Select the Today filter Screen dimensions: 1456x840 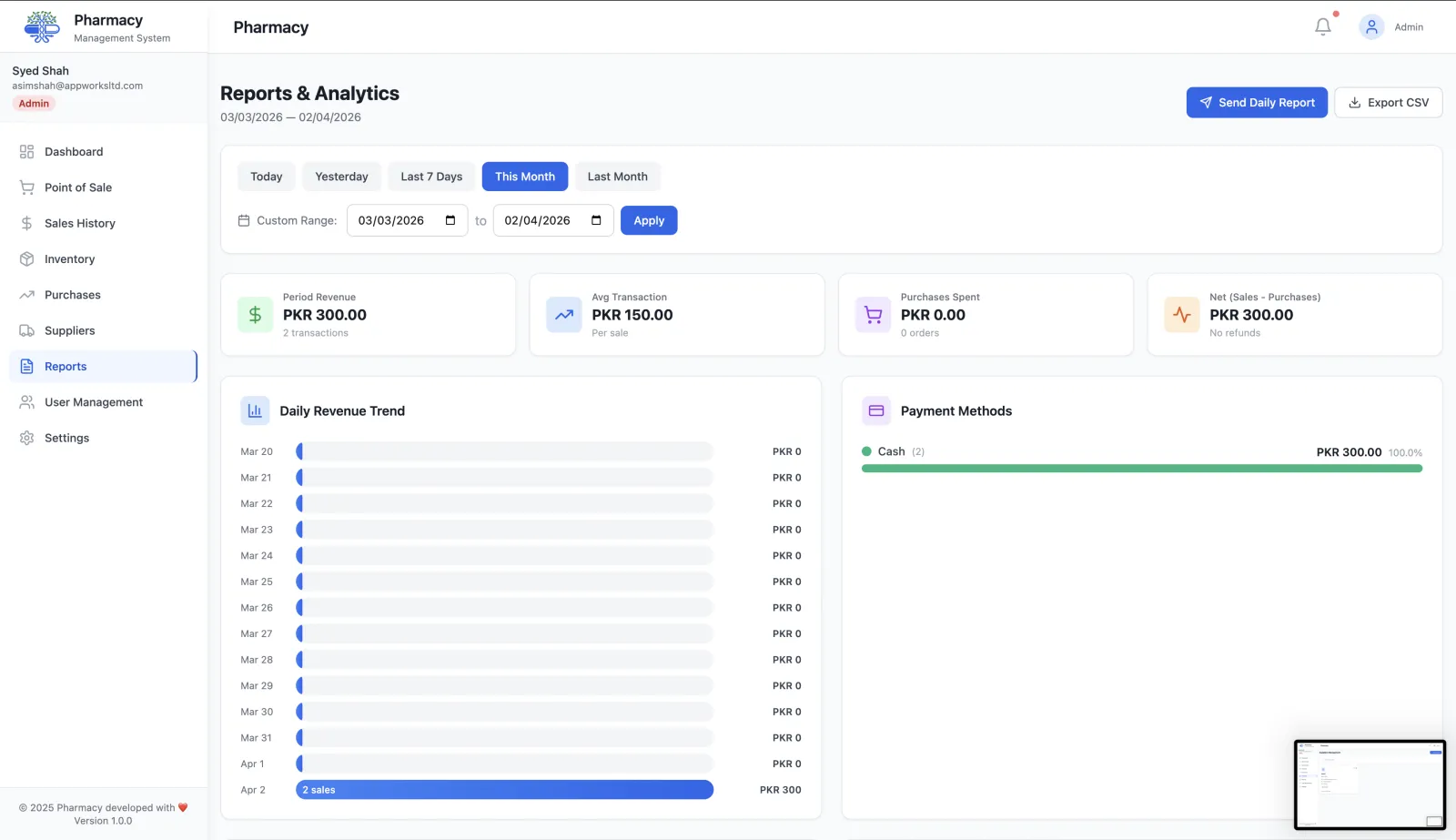click(267, 177)
